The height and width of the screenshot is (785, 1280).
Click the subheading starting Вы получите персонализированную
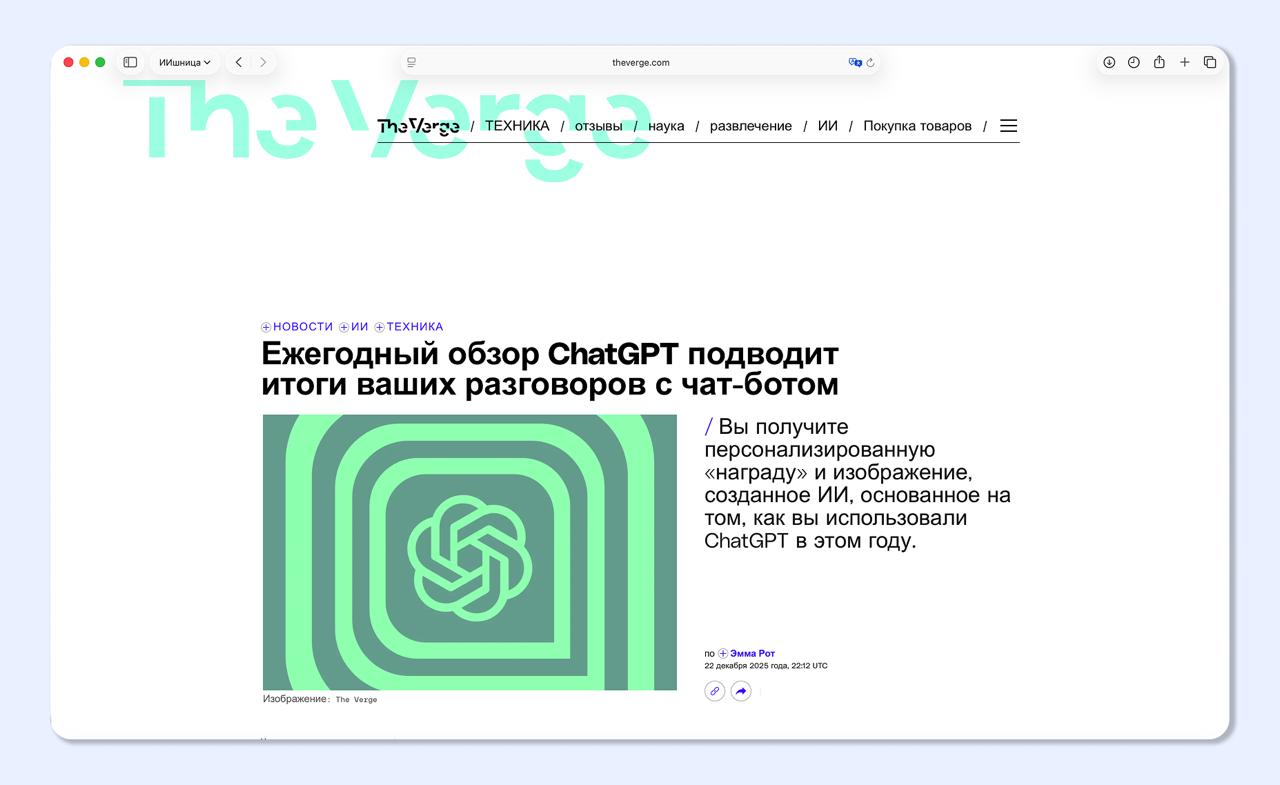click(x=857, y=484)
